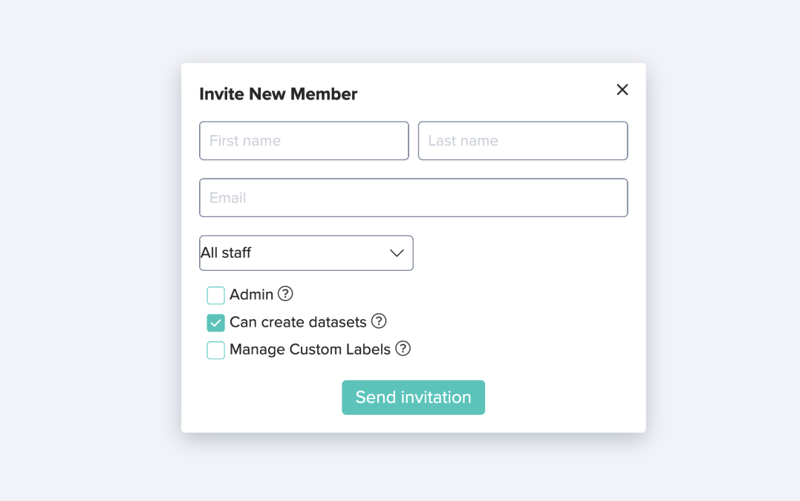The image size is (800, 501).
Task: Focus the First name field
Action: 304,141
